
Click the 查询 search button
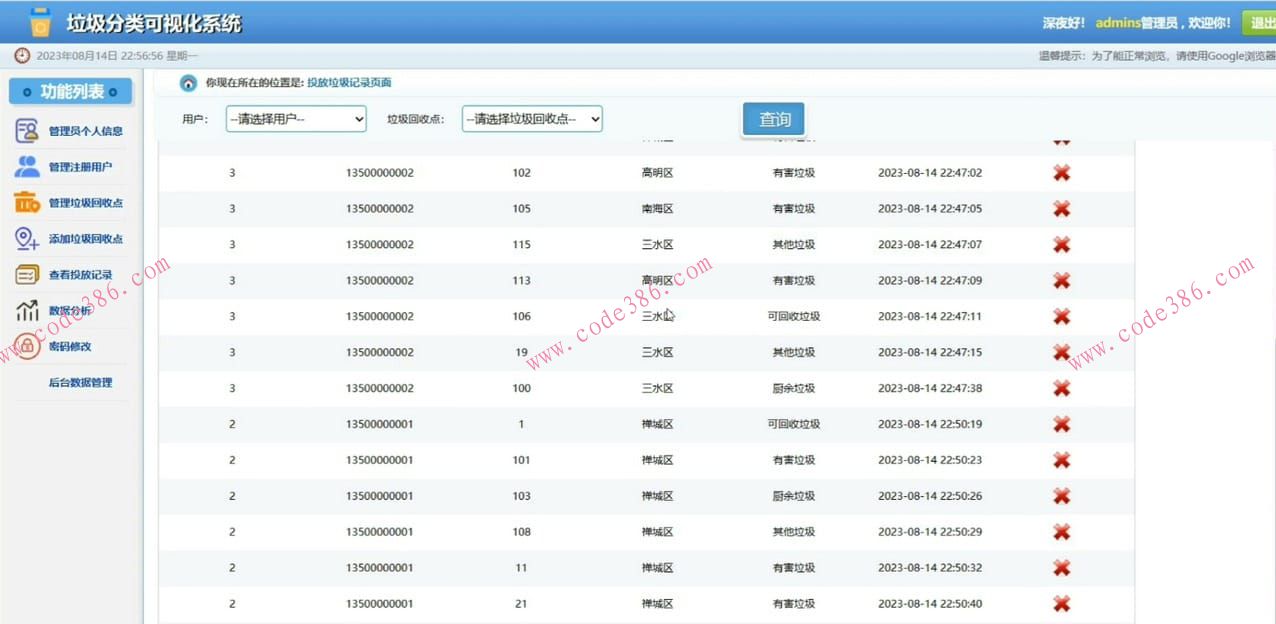click(x=773, y=118)
